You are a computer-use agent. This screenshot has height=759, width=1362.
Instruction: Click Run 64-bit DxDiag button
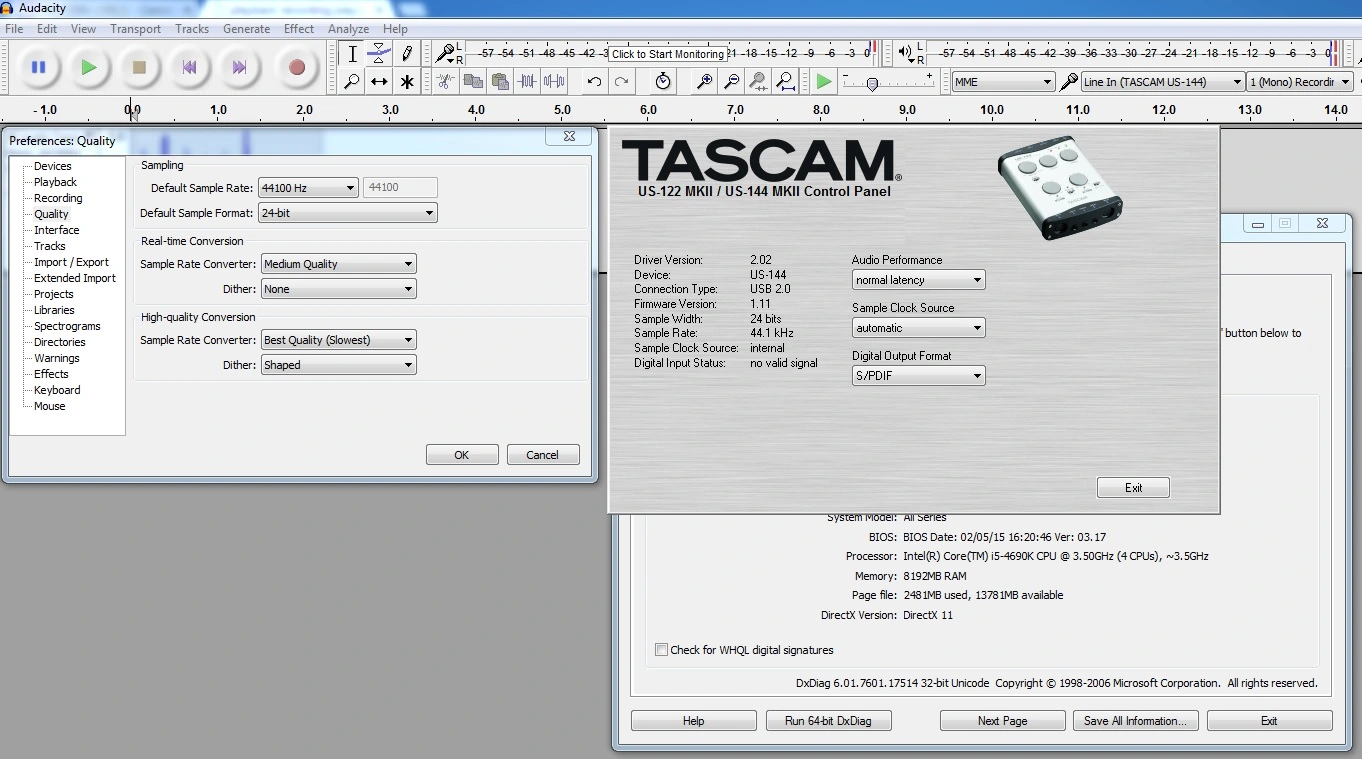click(829, 721)
